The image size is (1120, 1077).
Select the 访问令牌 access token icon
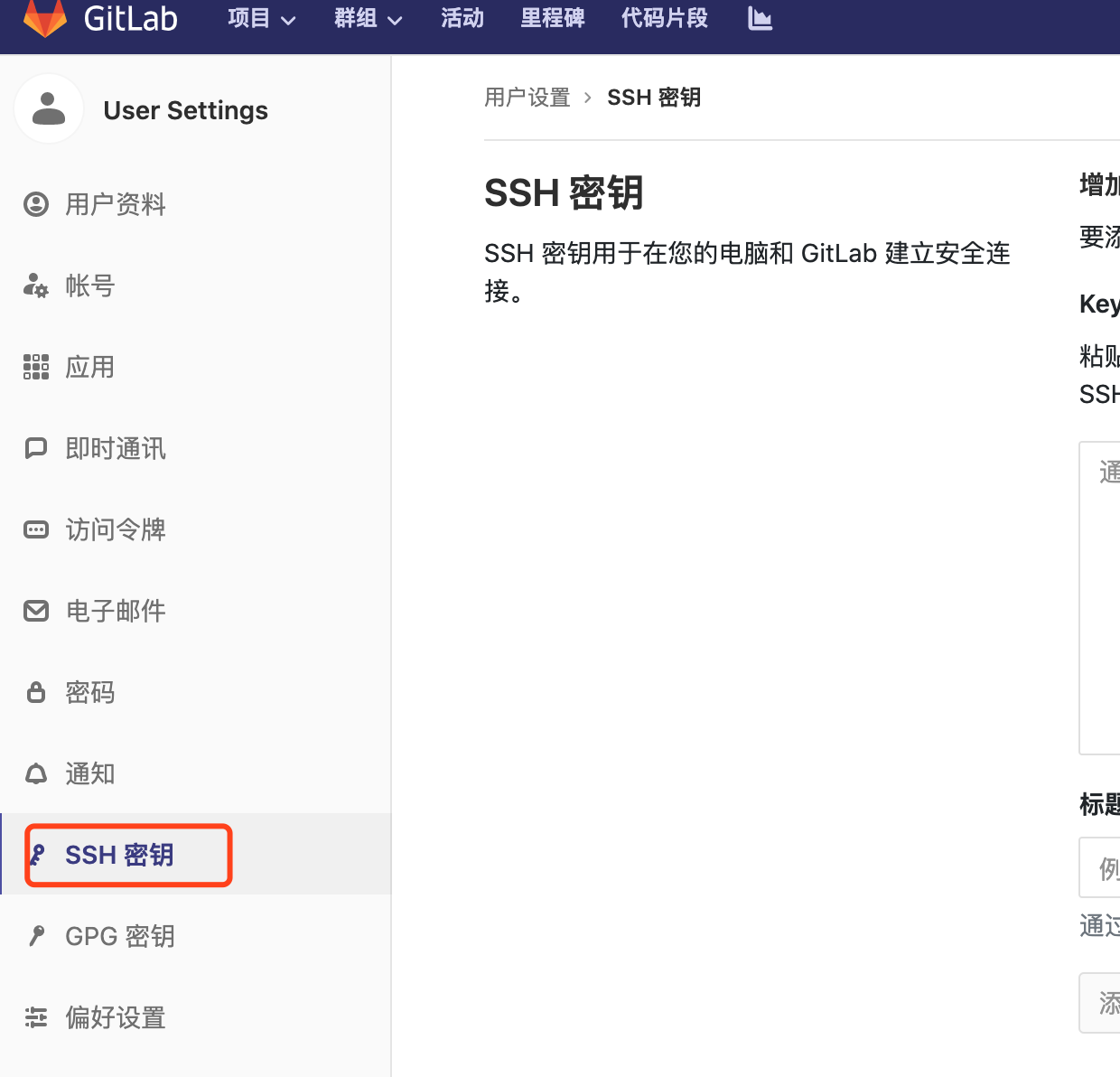click(x=35, y=529)
